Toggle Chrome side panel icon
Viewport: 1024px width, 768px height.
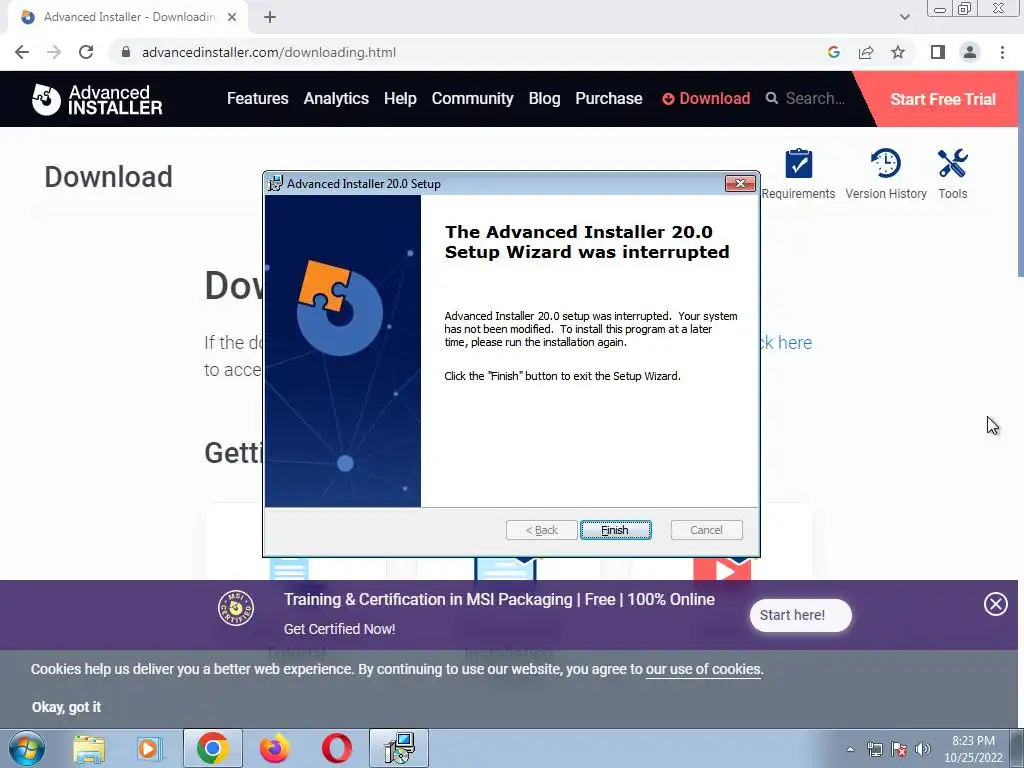(938, 52)
